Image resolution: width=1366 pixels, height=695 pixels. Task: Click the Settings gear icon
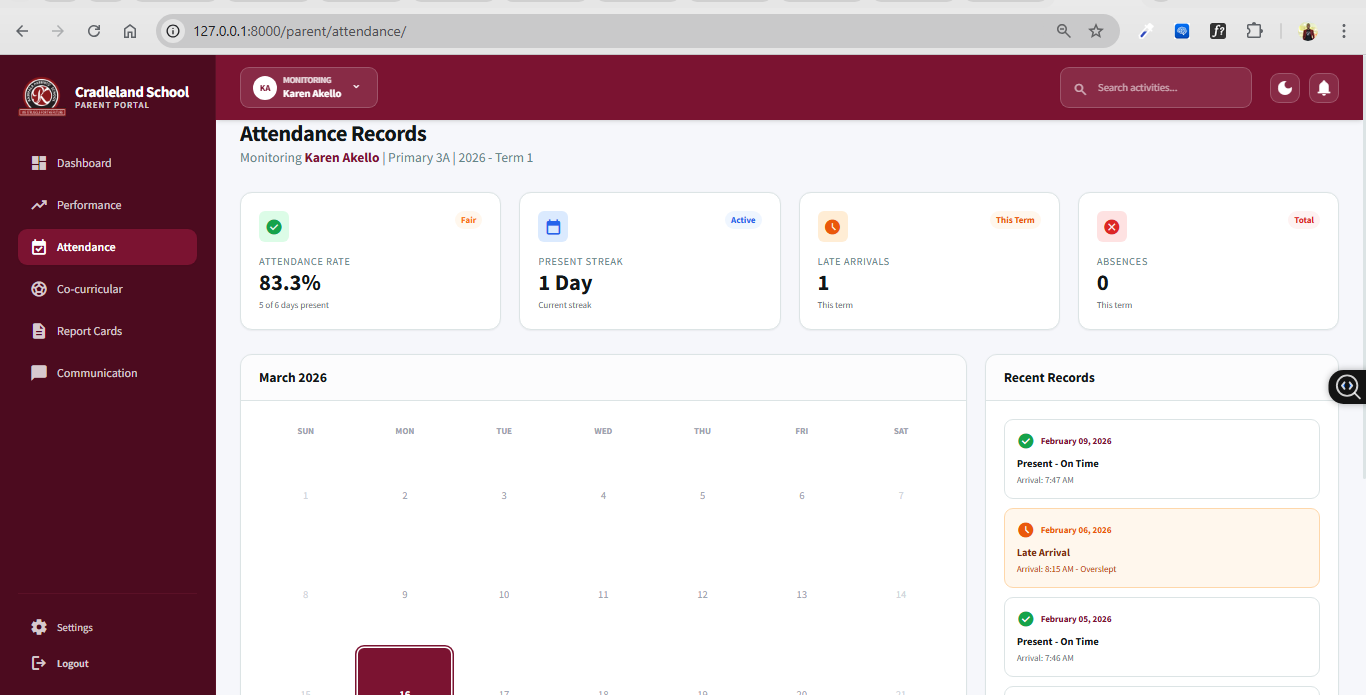coord(39,627)
